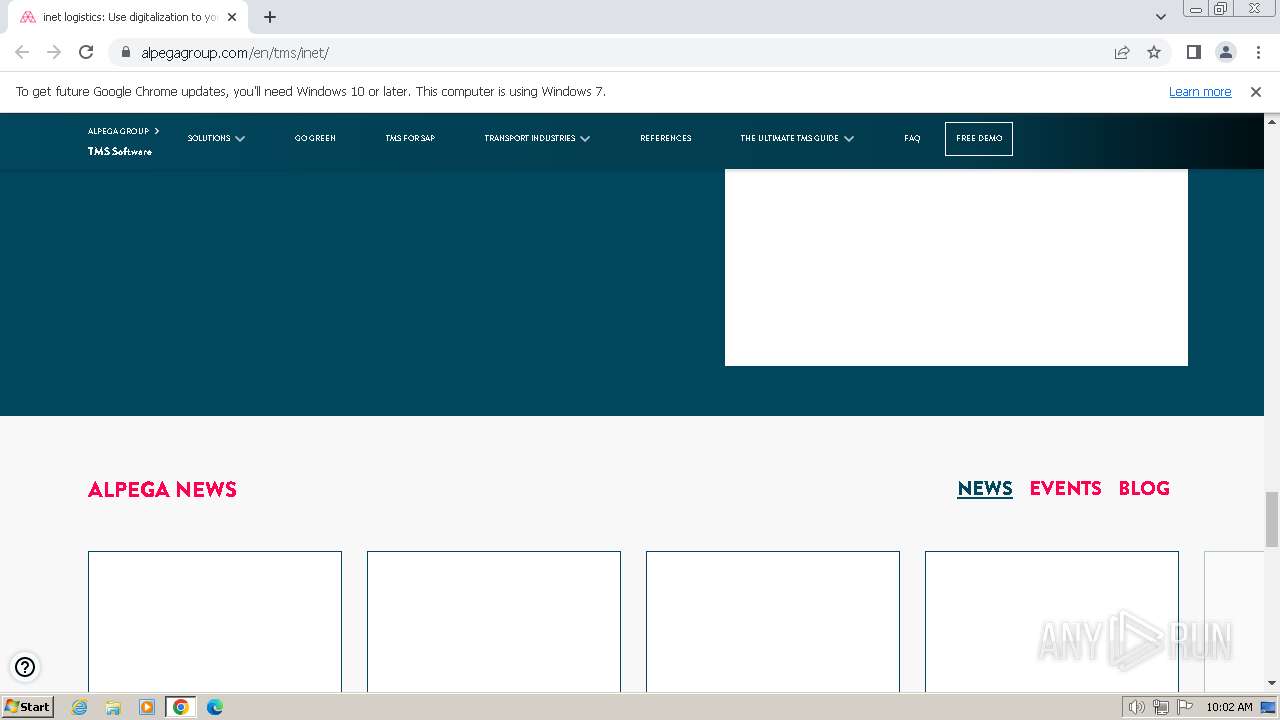Open Chrome side panel
Image resolution: width=1280 pixels, height=720 pixels.
click(1193, 52)
